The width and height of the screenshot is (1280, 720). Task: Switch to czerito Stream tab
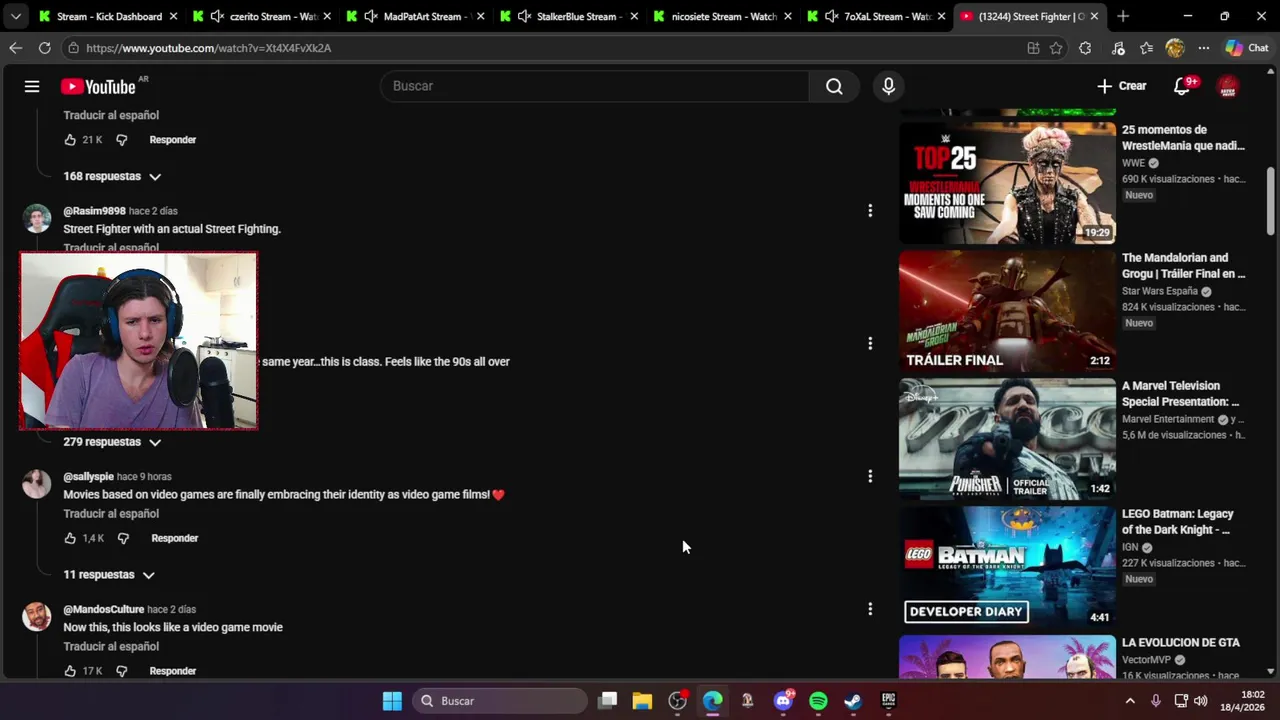[x=261, y=16]
